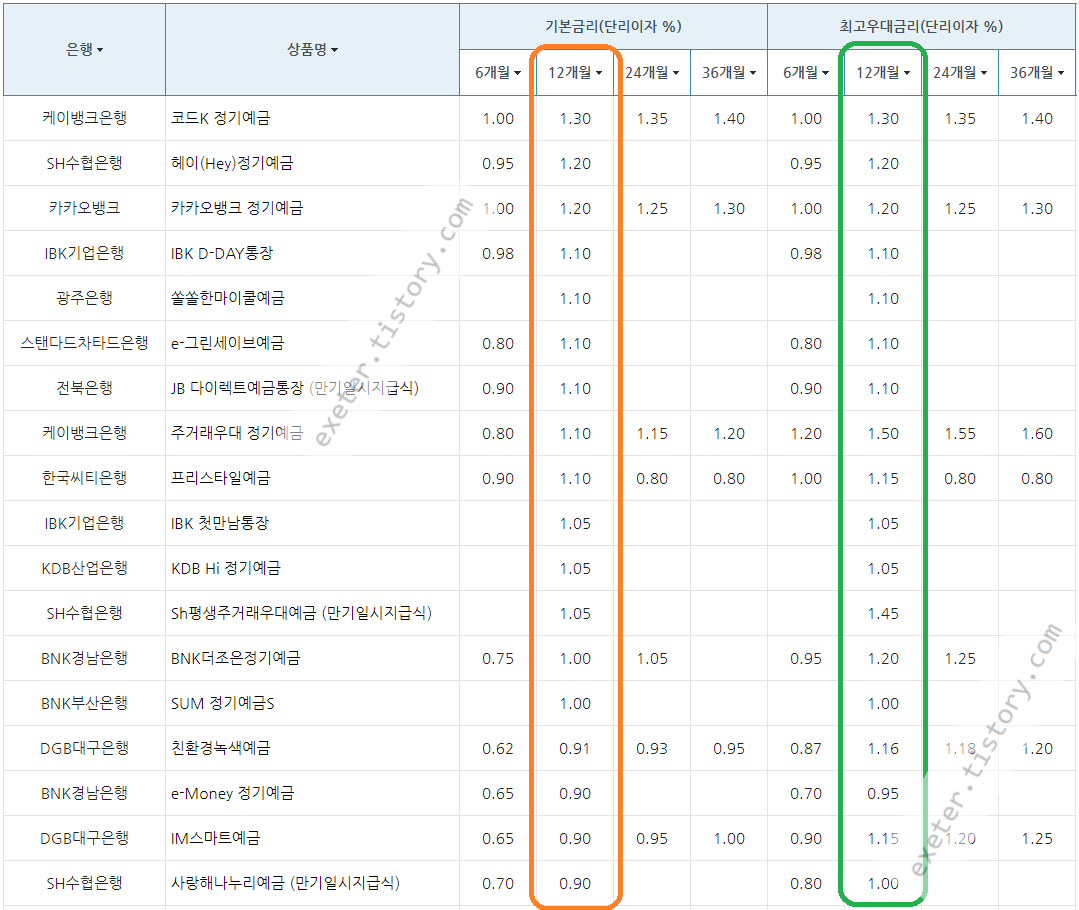Image resolution: width=1079 pixels, height=910 pixels.
Task: Click bank name KDB산업은행
Action: 84,568
